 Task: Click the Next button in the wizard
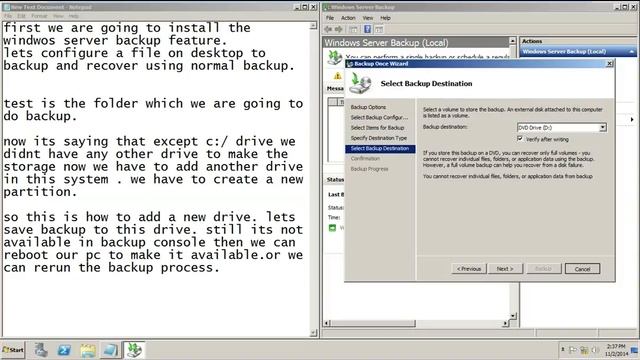tap(505, 269)
